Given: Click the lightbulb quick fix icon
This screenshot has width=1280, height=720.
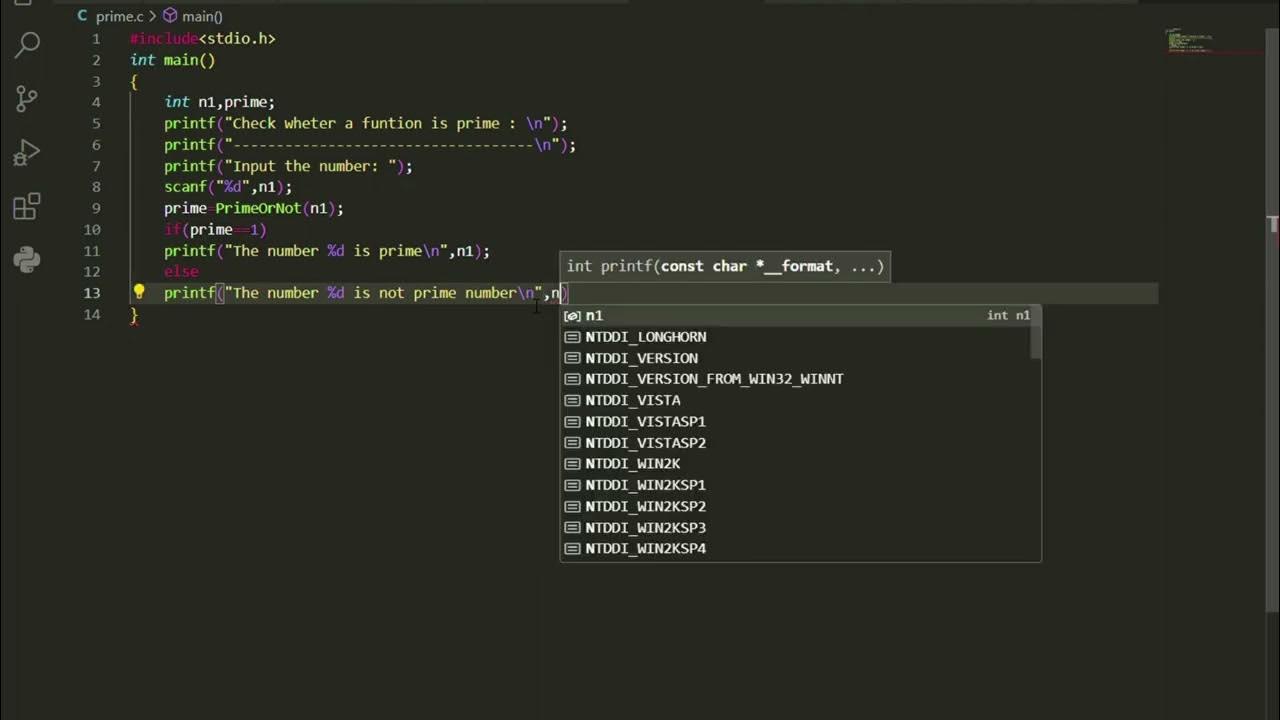Looking at the screenshot, I should (139, 292).
